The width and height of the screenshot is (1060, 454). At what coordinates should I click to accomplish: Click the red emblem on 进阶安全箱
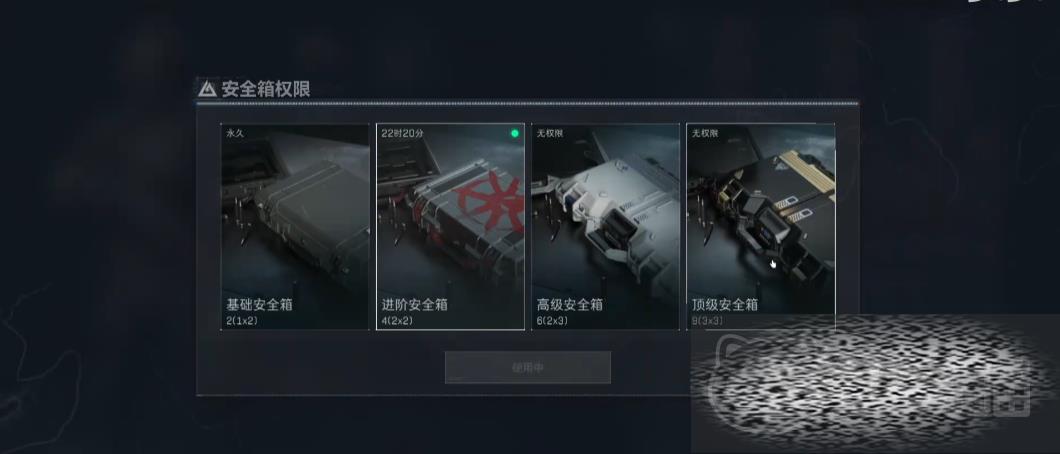pos(491,199)
